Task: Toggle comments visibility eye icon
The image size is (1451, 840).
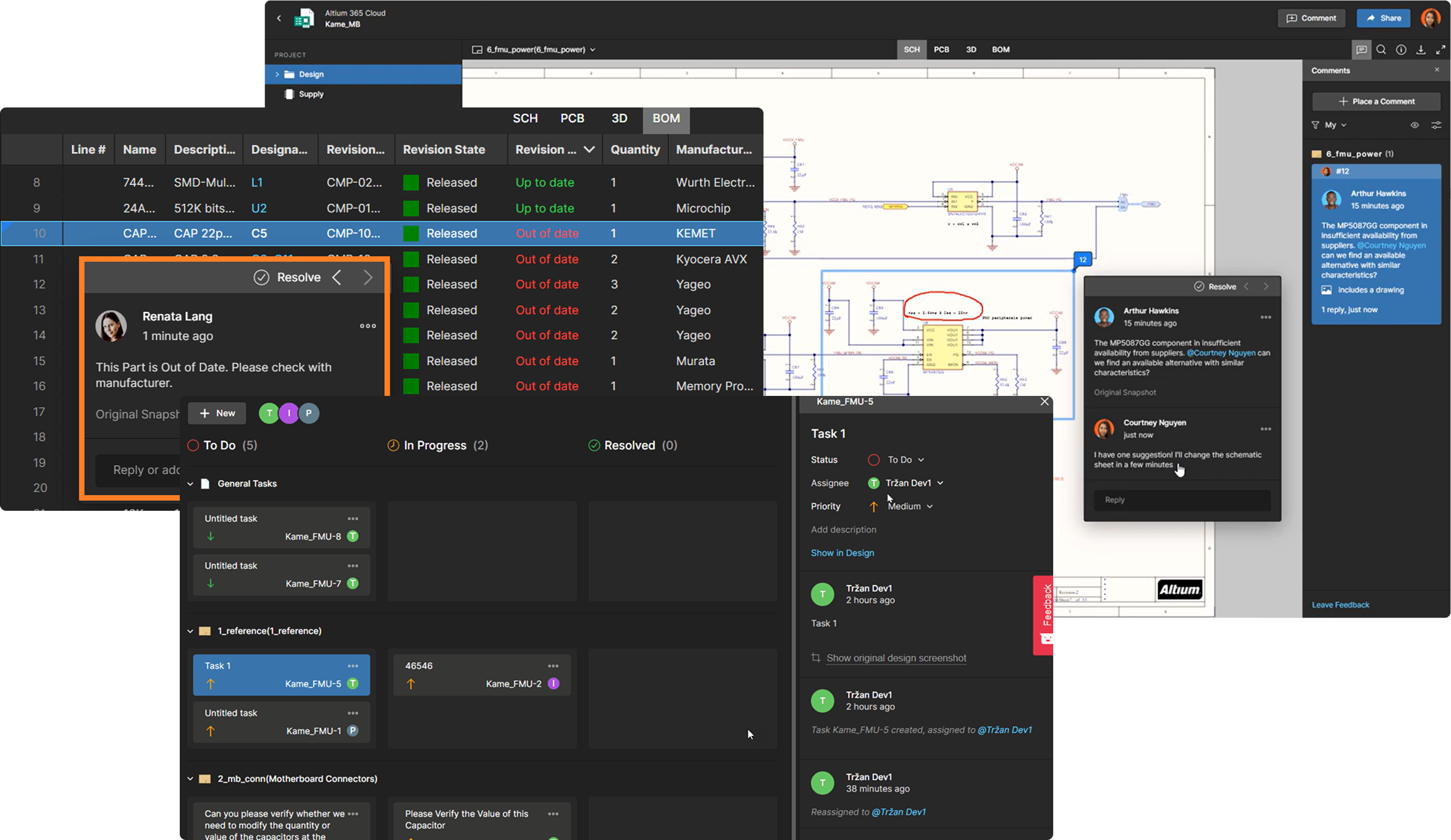Action: point(1415,125)
